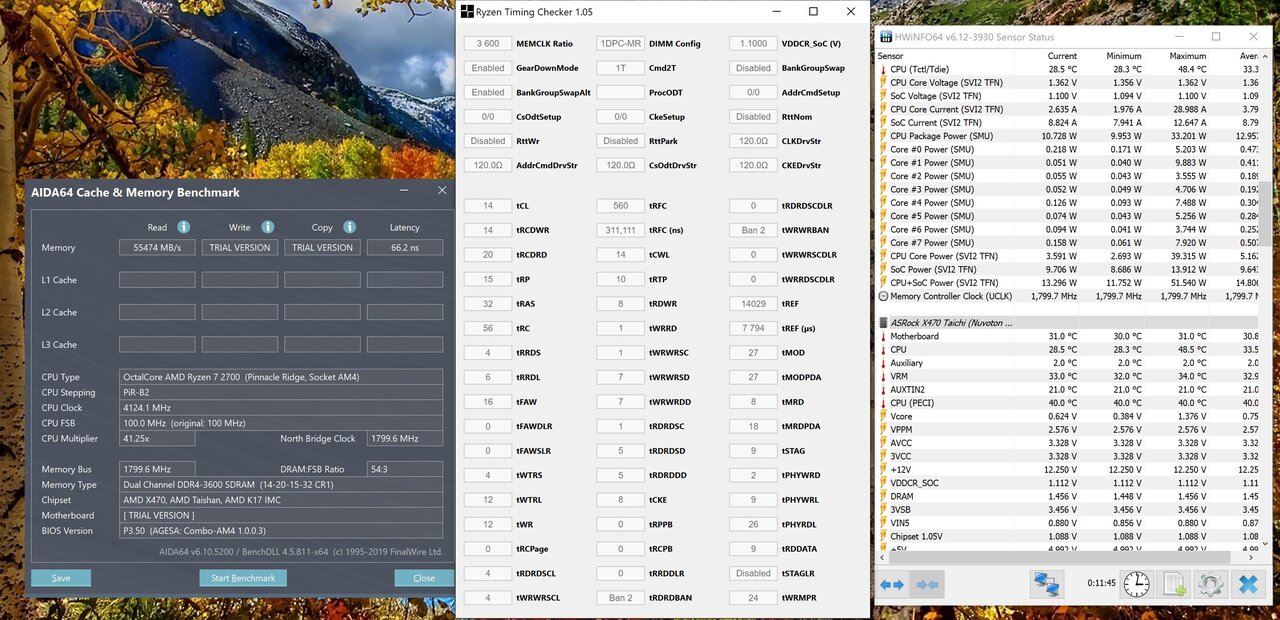
Task: Click the DIMM Config 1DPC-MR field
Action: [621, 44]
